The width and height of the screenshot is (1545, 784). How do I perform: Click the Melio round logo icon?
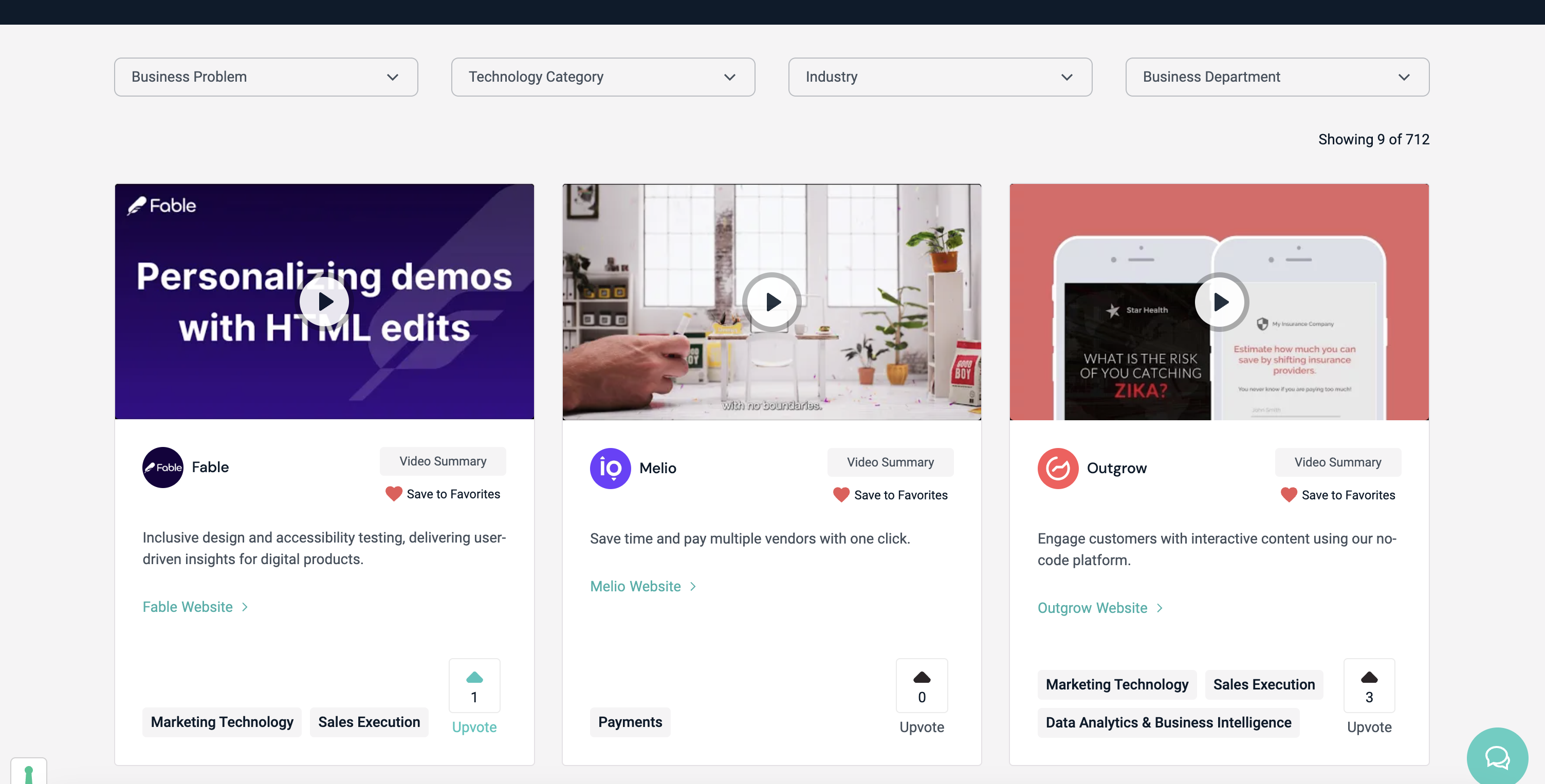[610, 468]
